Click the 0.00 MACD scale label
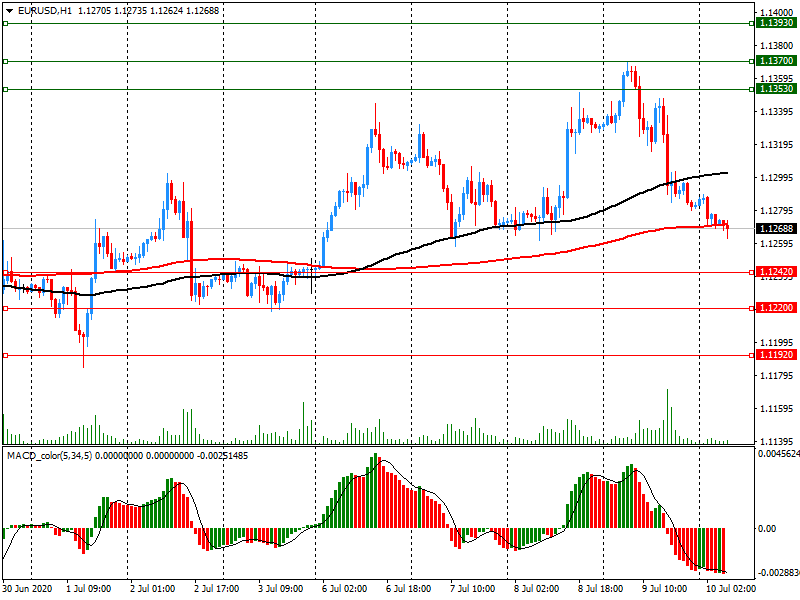This screenshot has width=800, height=600. click(770, 528)
